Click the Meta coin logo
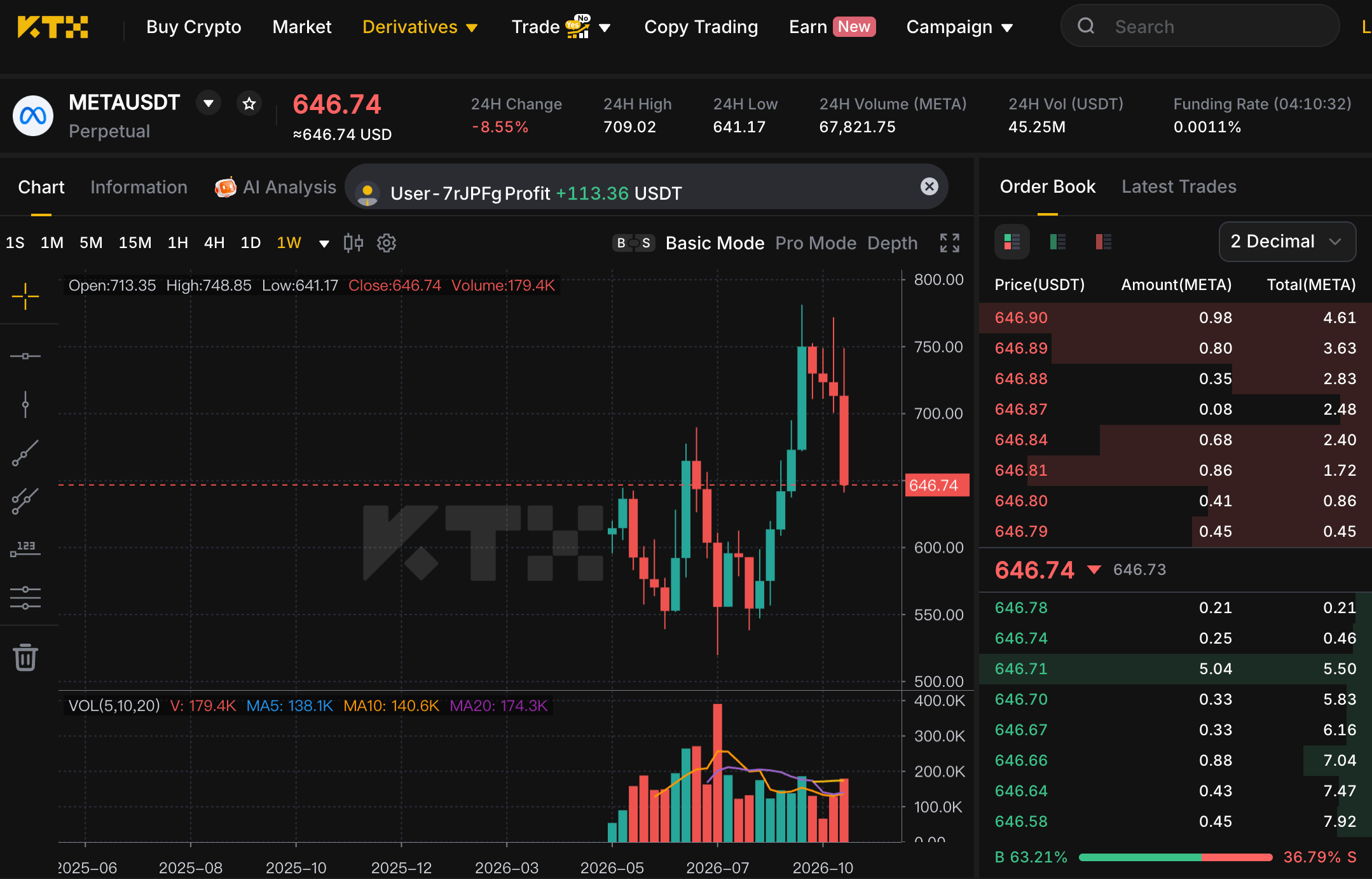 point(33,116)
